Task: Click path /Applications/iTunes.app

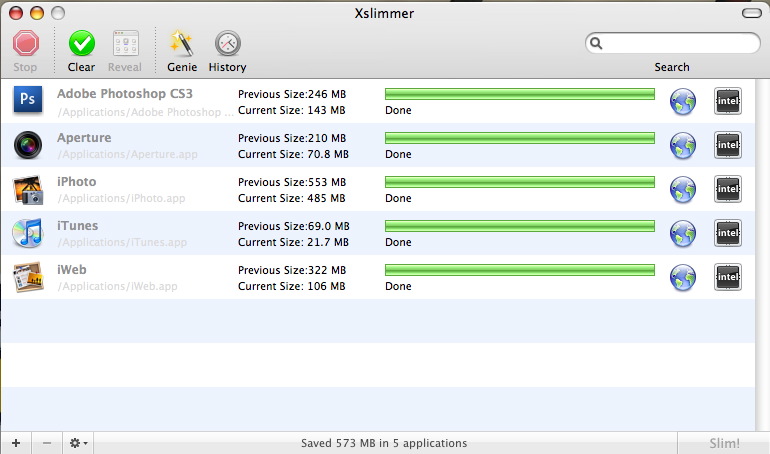Action: click(122, 242)
